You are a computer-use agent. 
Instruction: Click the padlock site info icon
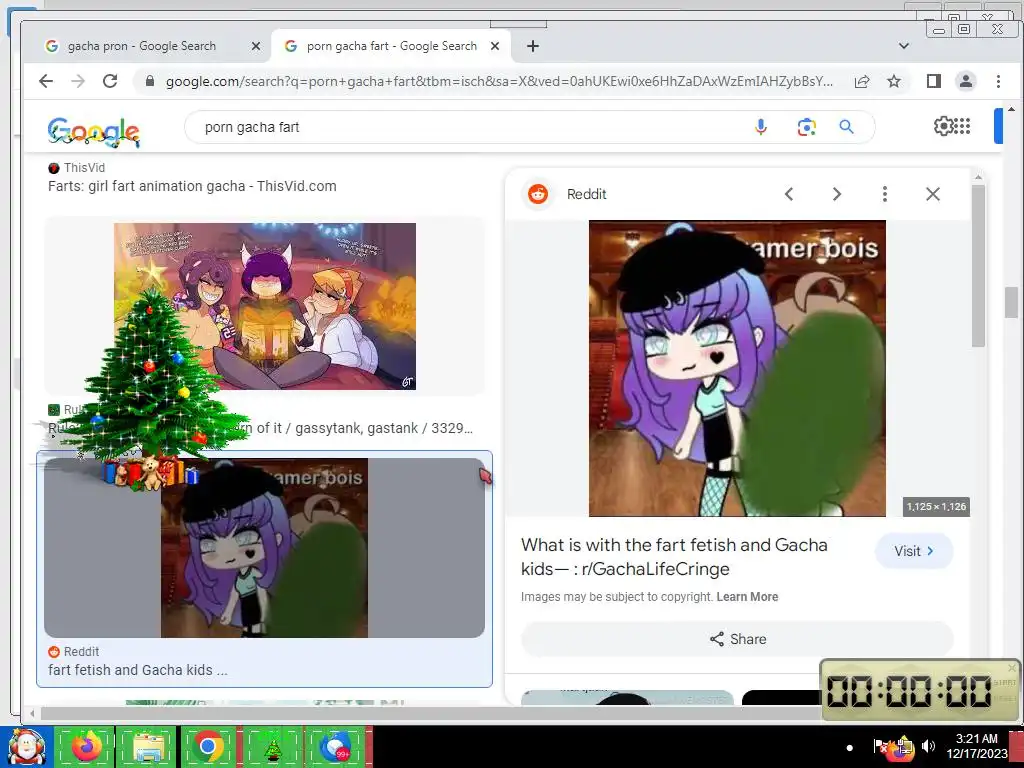coord(150,81)
